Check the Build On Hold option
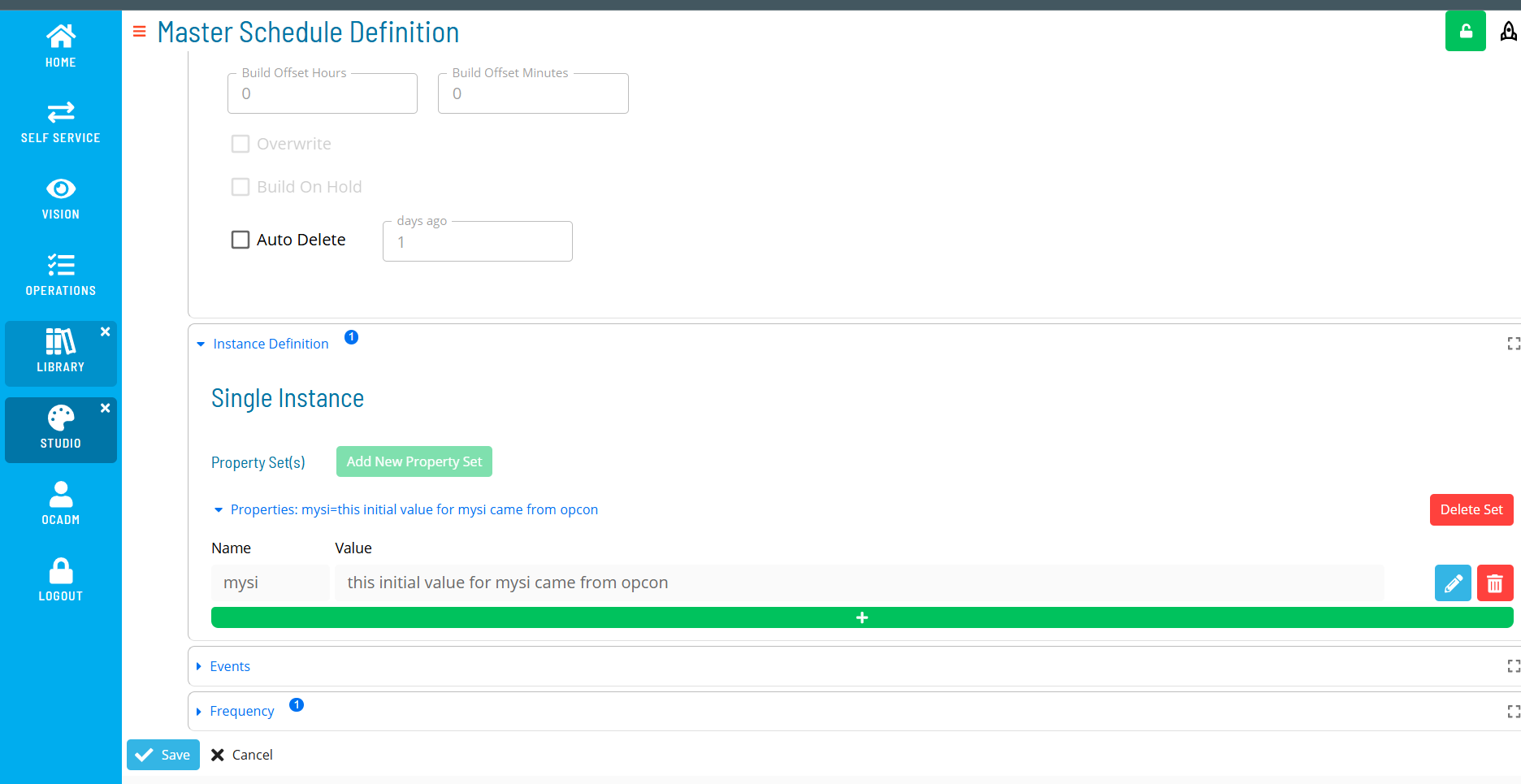1521x784 pixels. click(x=240, y=186)
